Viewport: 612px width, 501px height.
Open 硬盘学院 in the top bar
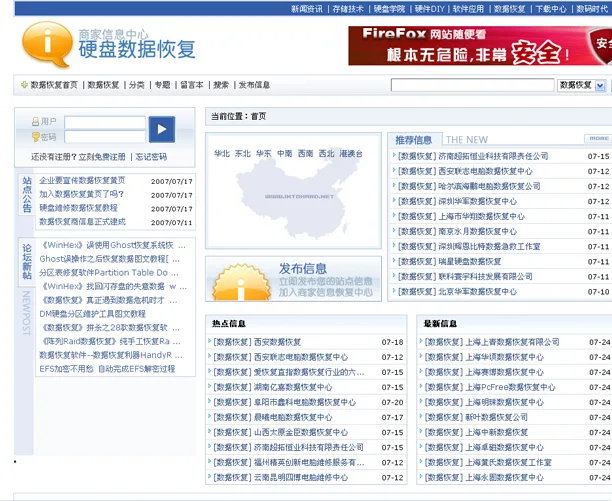[390, 8]
